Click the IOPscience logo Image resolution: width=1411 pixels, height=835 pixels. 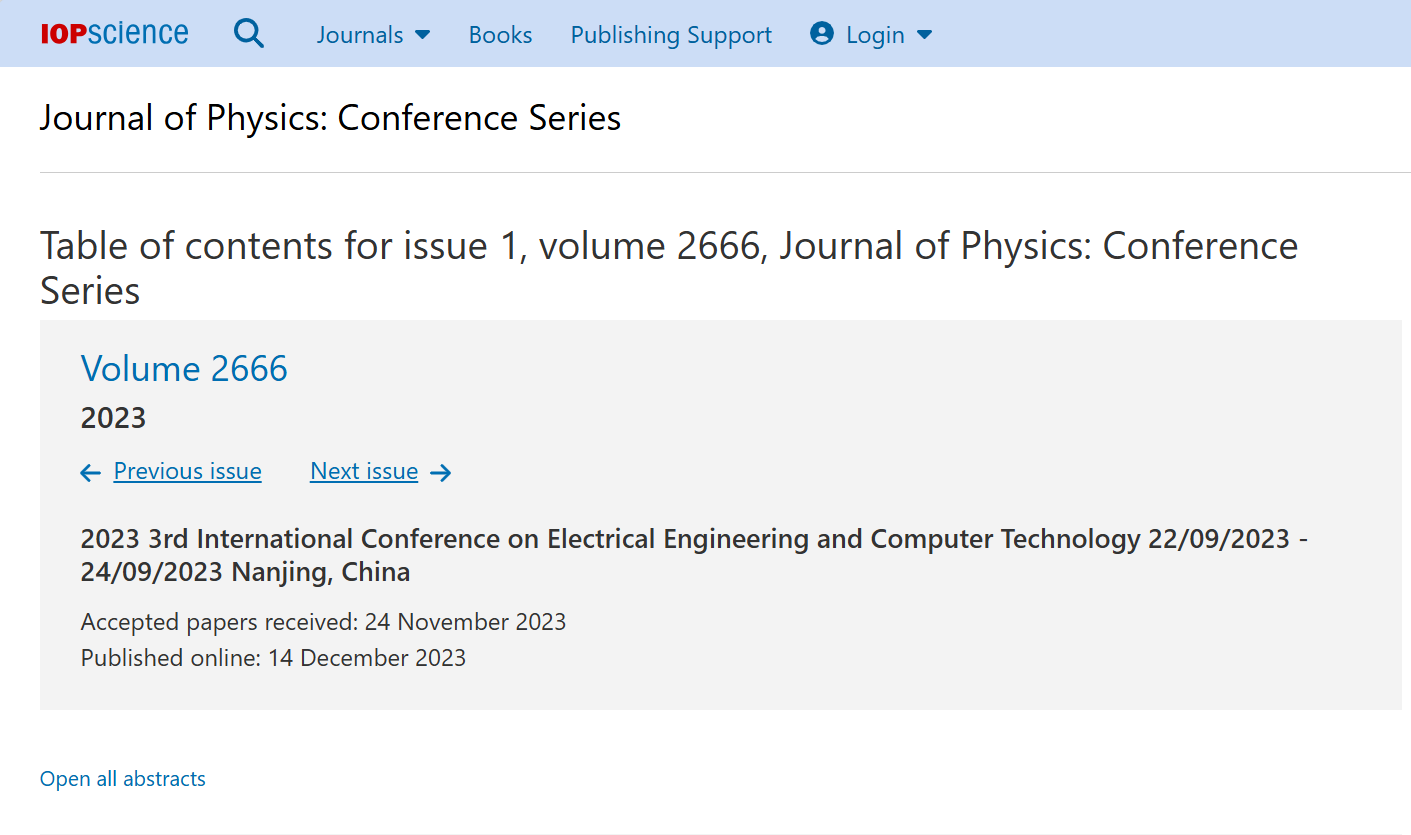coord(114,34)
